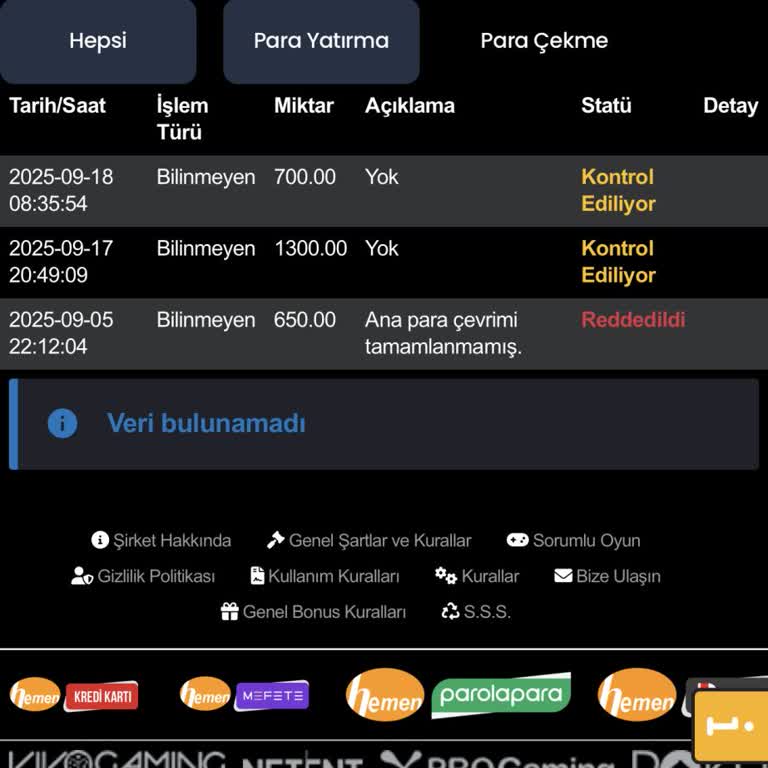Click the Hemen Kredi Kartı logo

(x=74, y=696)
